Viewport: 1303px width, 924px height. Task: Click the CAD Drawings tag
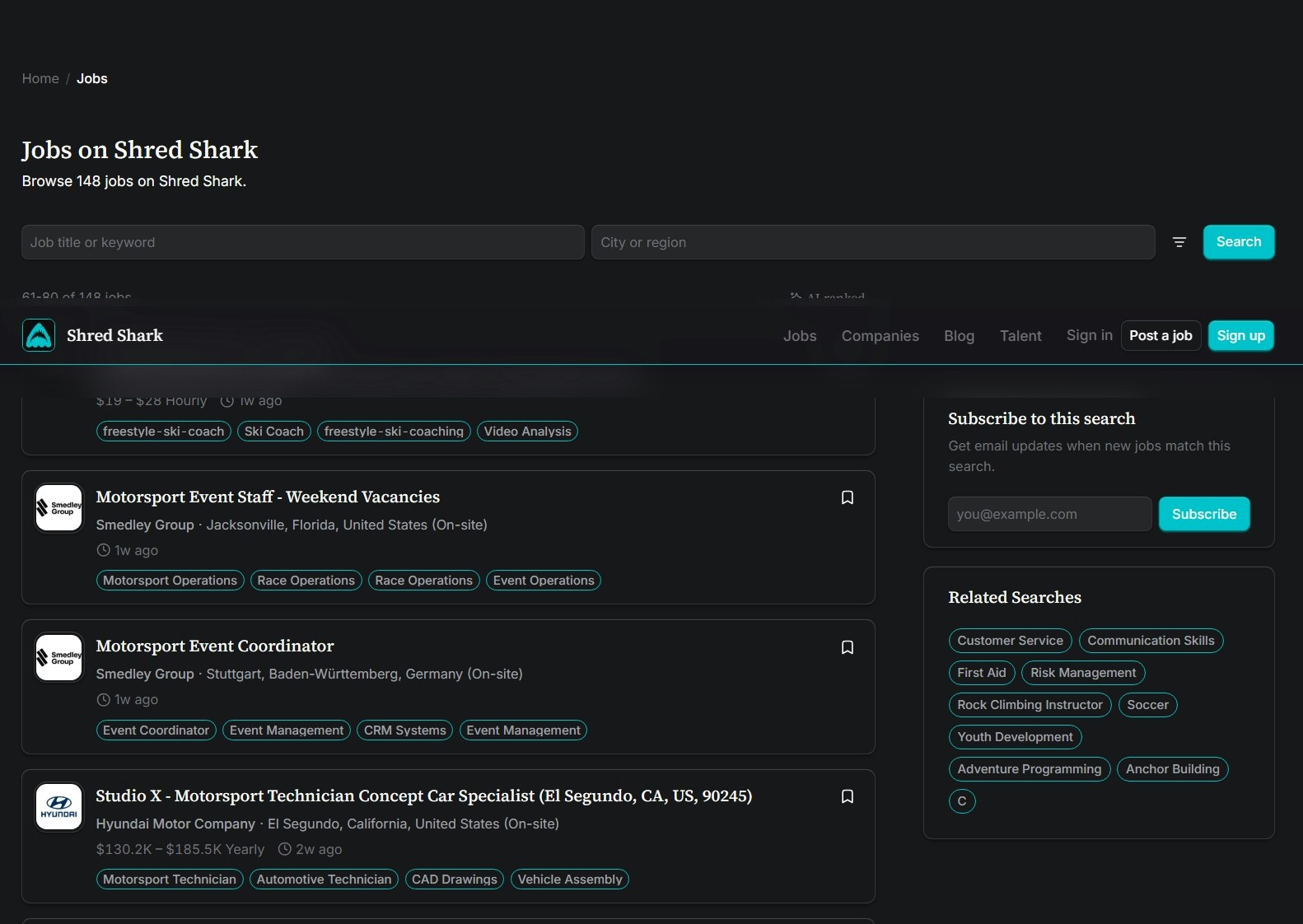pos(454,880)
